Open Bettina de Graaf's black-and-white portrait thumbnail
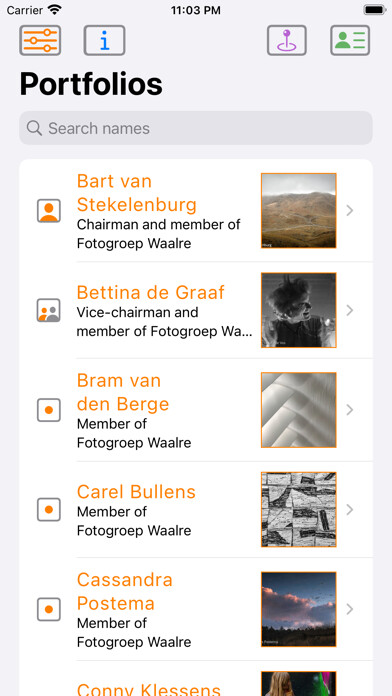Viewport: 392px width, 696px height. click(299, 310)
